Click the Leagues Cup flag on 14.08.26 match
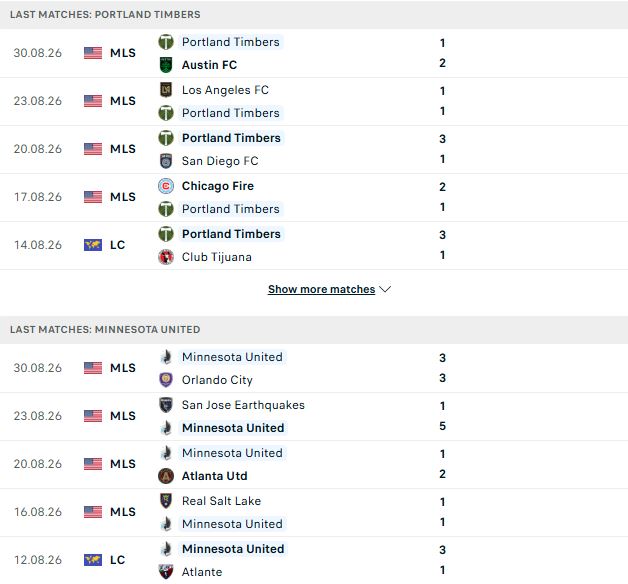 (x=93, y=245)
